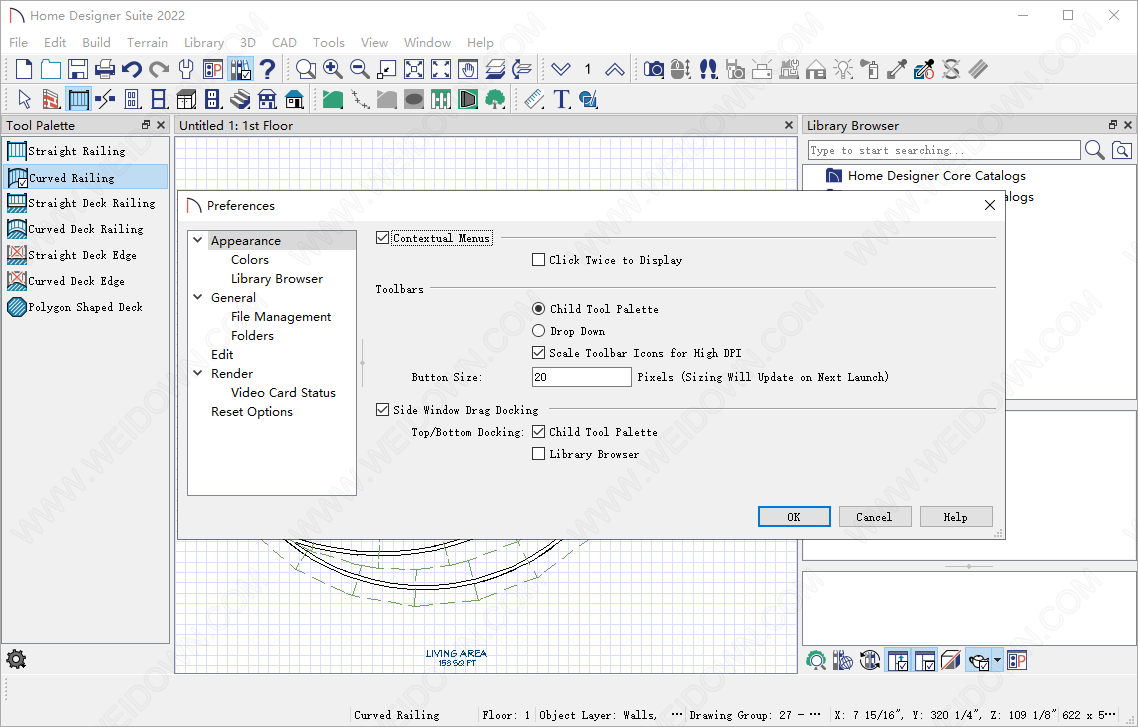The image size is (1138, 727).
Task: Toggle Side Window Drag Docking checkbox
Action: pyautogui.click(x=382, y=410)
